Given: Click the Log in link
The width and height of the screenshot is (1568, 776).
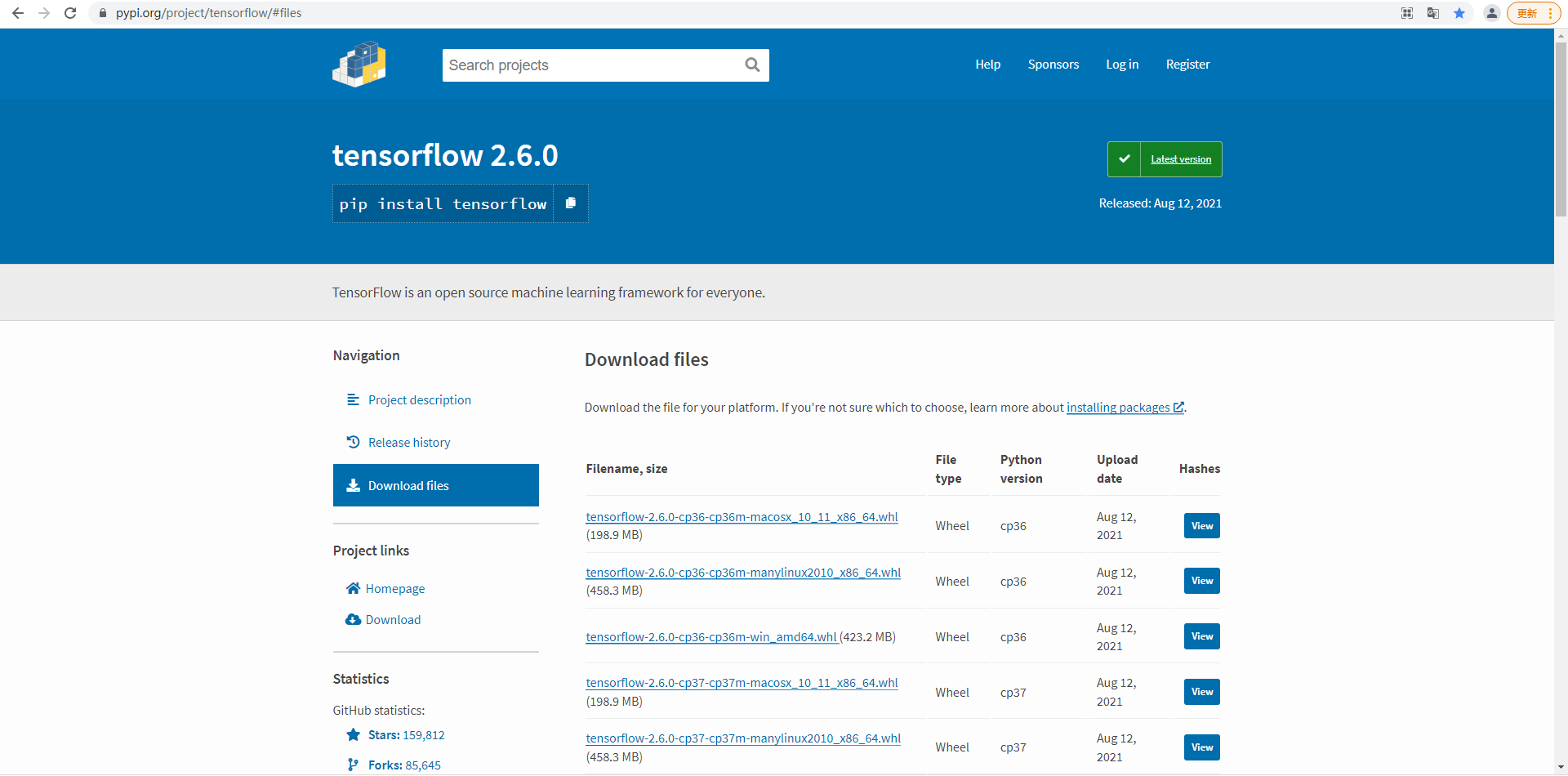Looking at the screenshot, I should [x=1121, y=65].
